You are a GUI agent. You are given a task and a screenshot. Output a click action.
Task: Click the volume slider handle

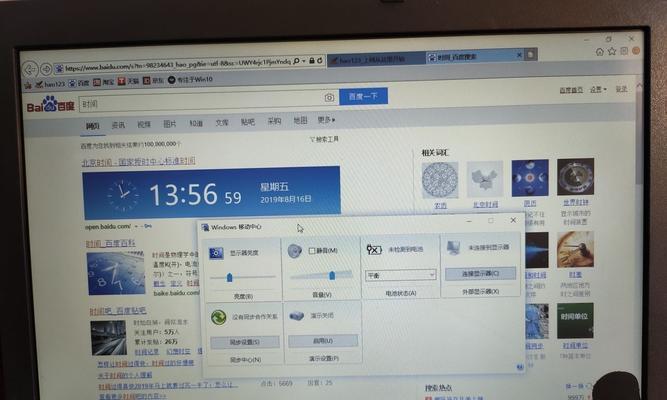[332, 276]
